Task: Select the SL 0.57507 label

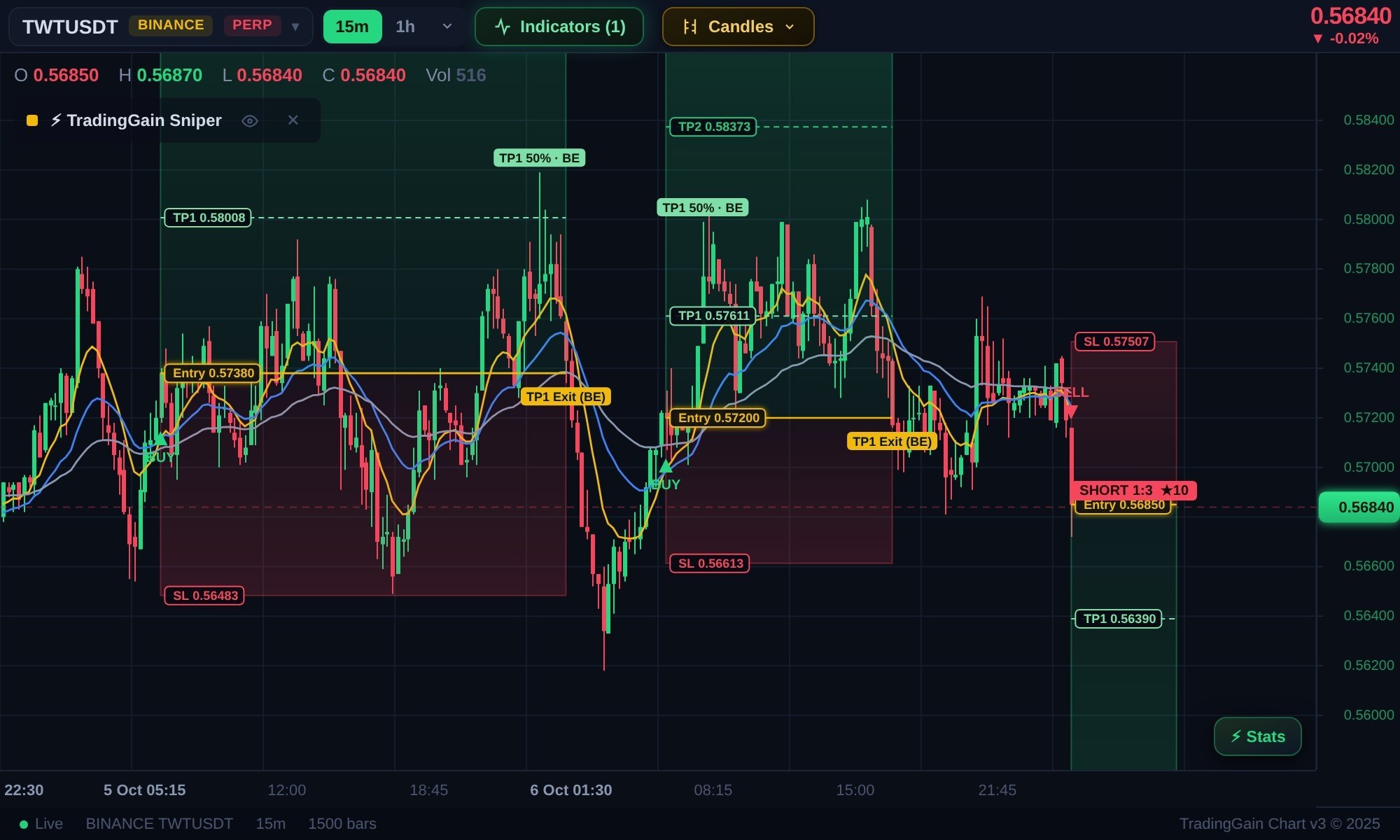Action: point(1115,342)
